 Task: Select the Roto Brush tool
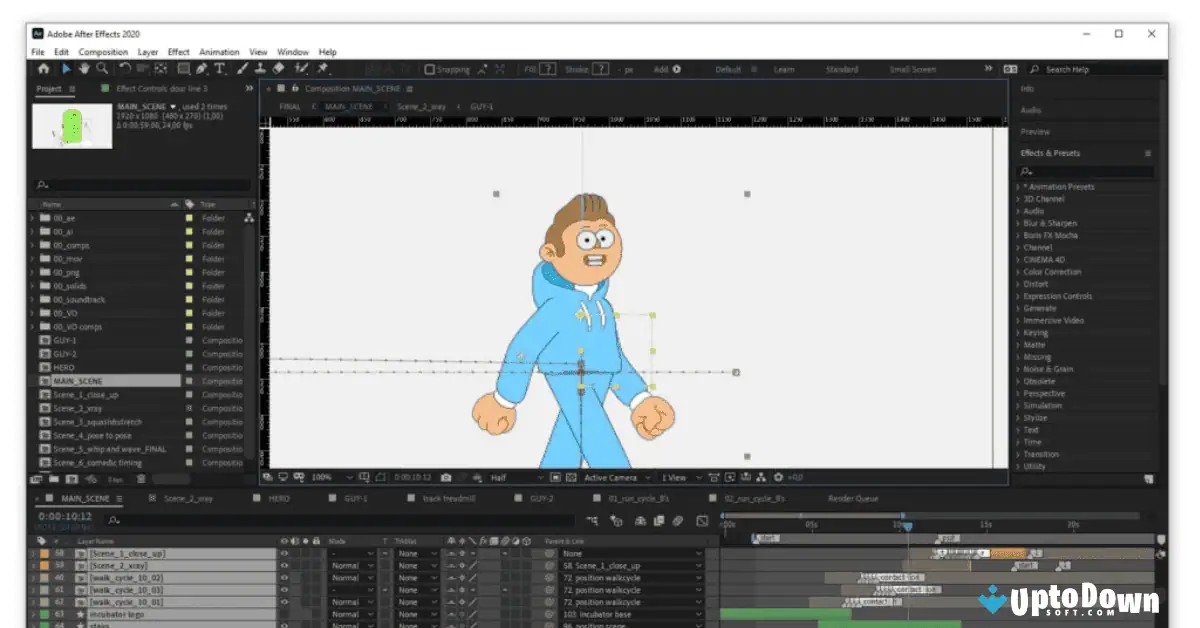[x=299, y=69]
